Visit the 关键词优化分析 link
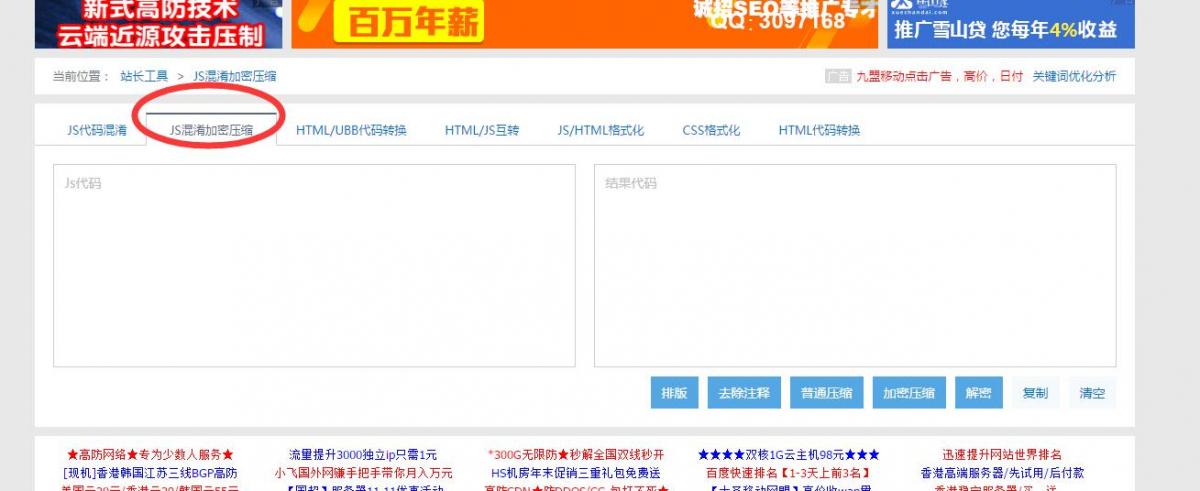The image size is (1200, 491). point(1074,76)
